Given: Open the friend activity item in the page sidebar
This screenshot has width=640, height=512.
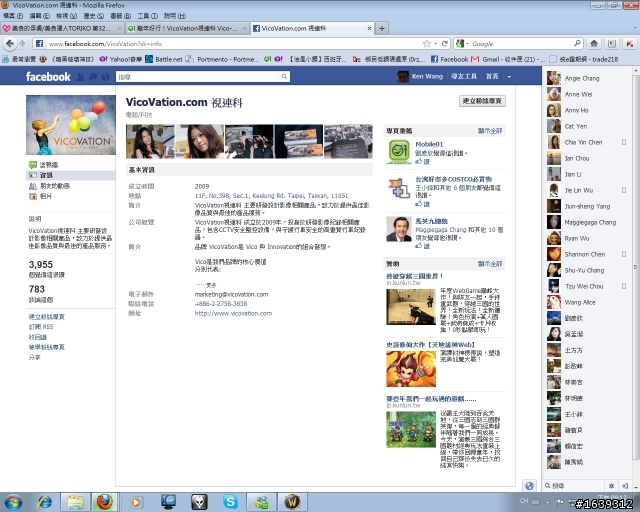Looking at the screenshot, I should (49, 186).
